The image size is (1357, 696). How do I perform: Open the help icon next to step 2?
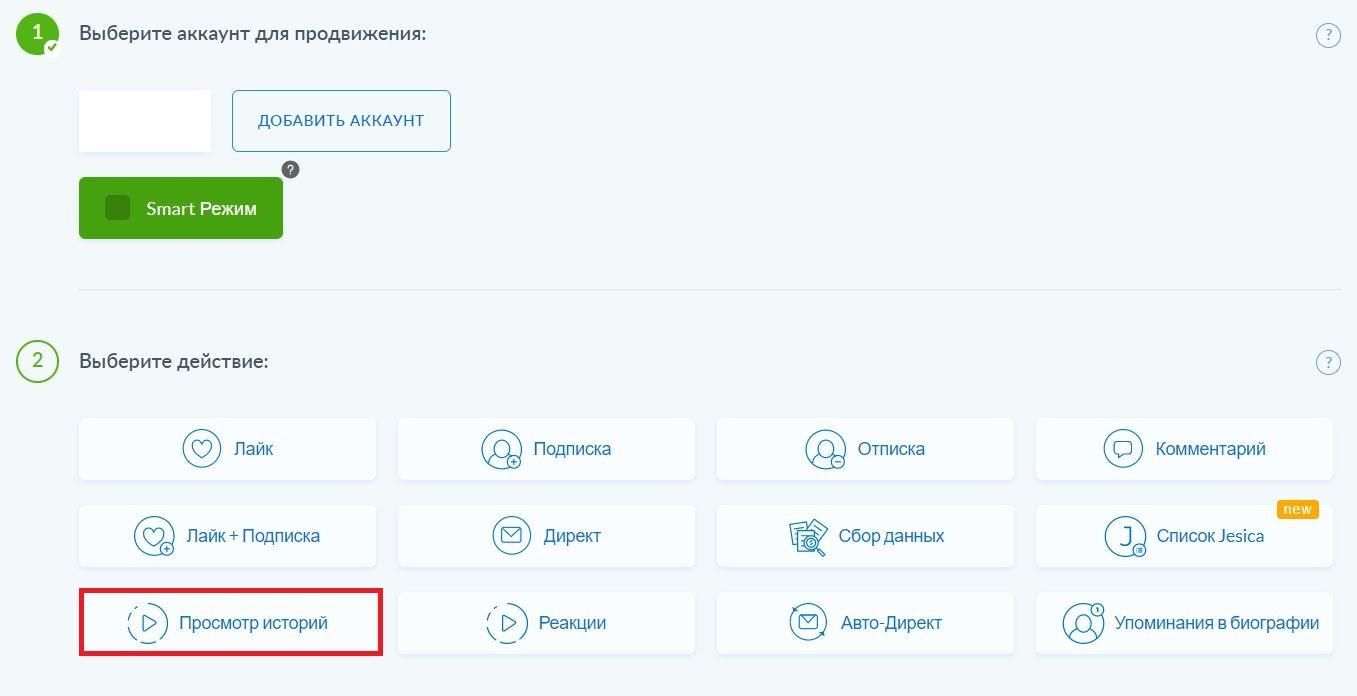[1328, 362]
